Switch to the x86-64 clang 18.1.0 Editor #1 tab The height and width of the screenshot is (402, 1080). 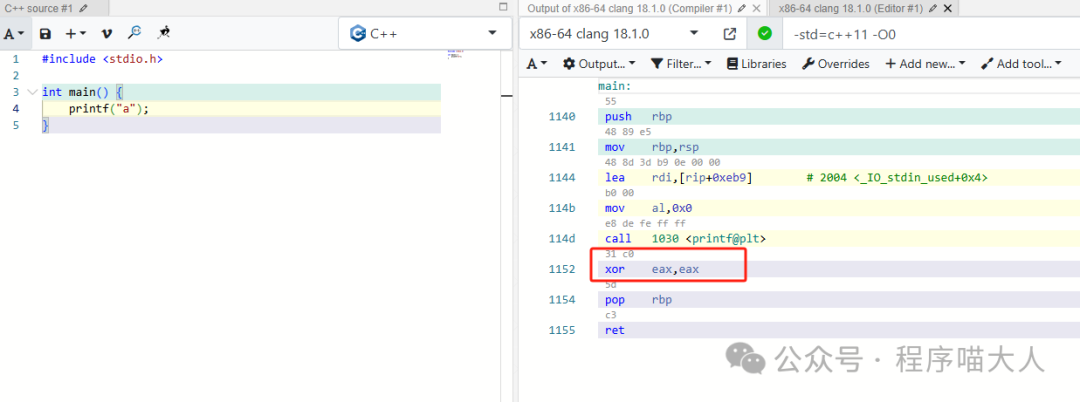point(857,8)
